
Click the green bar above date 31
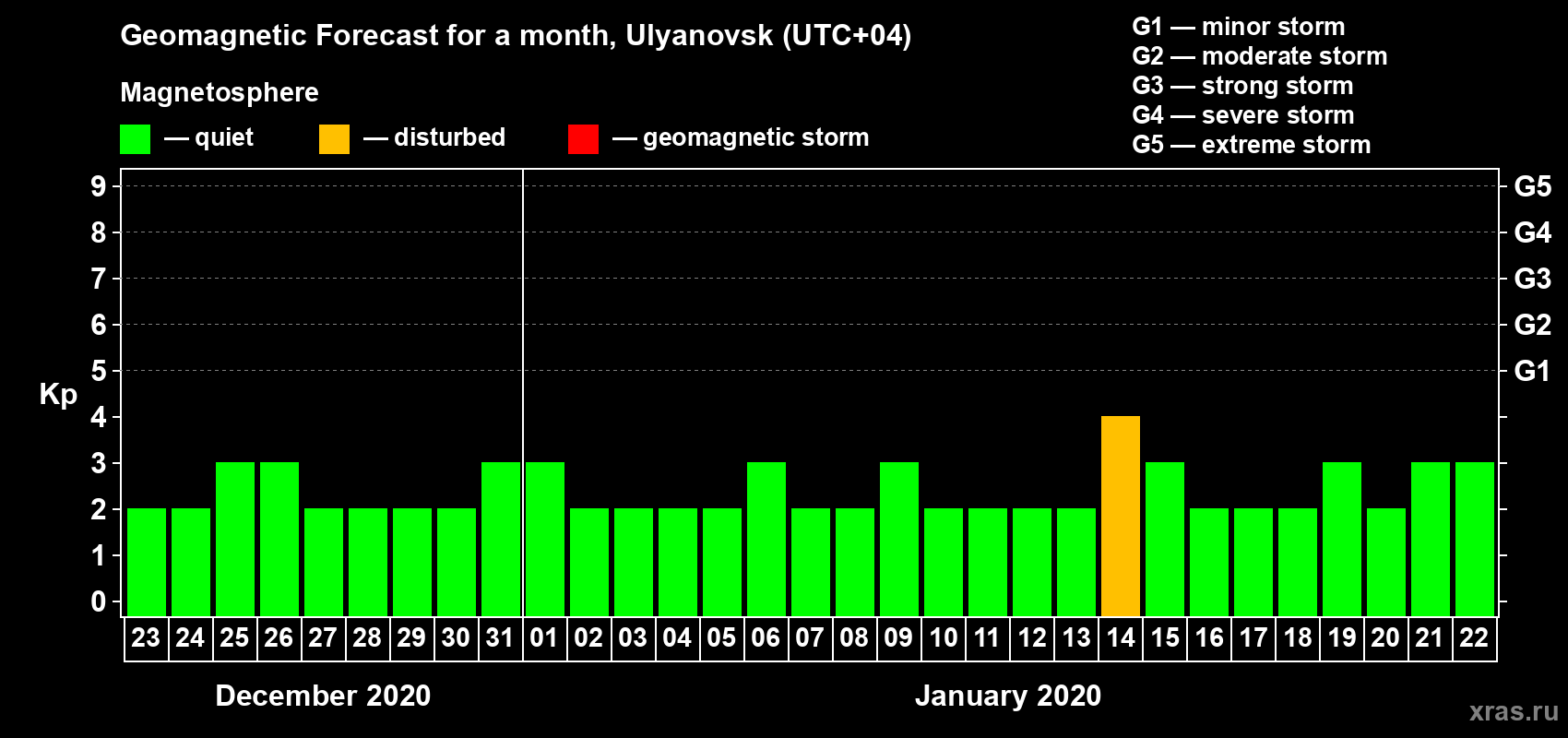501,539
